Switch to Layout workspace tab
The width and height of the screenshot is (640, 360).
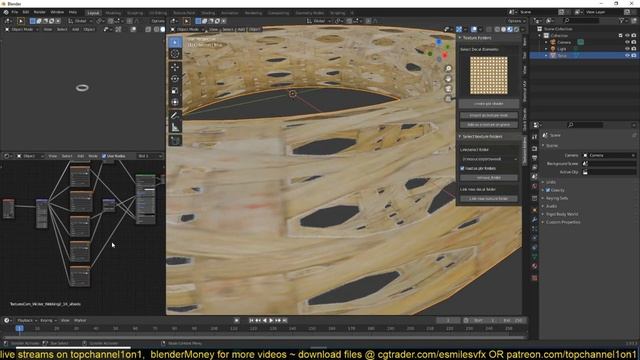tap(93, 13)
